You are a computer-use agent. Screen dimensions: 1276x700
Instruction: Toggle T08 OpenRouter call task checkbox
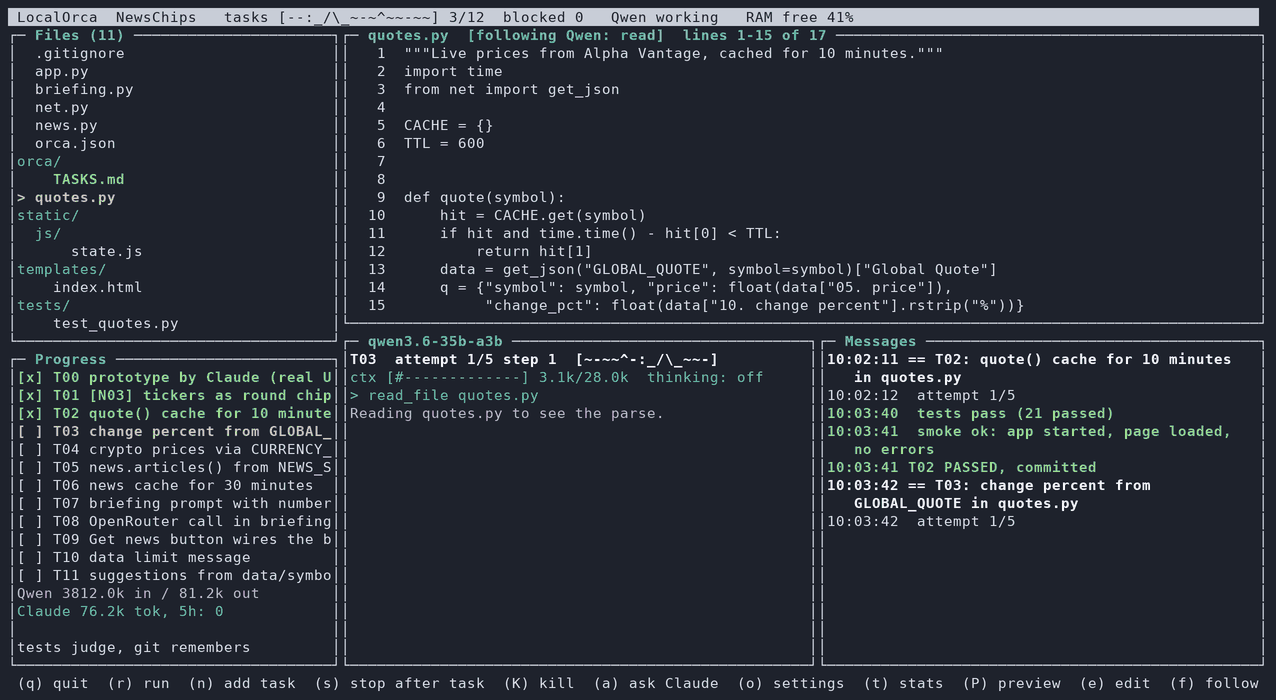point(30,521)
